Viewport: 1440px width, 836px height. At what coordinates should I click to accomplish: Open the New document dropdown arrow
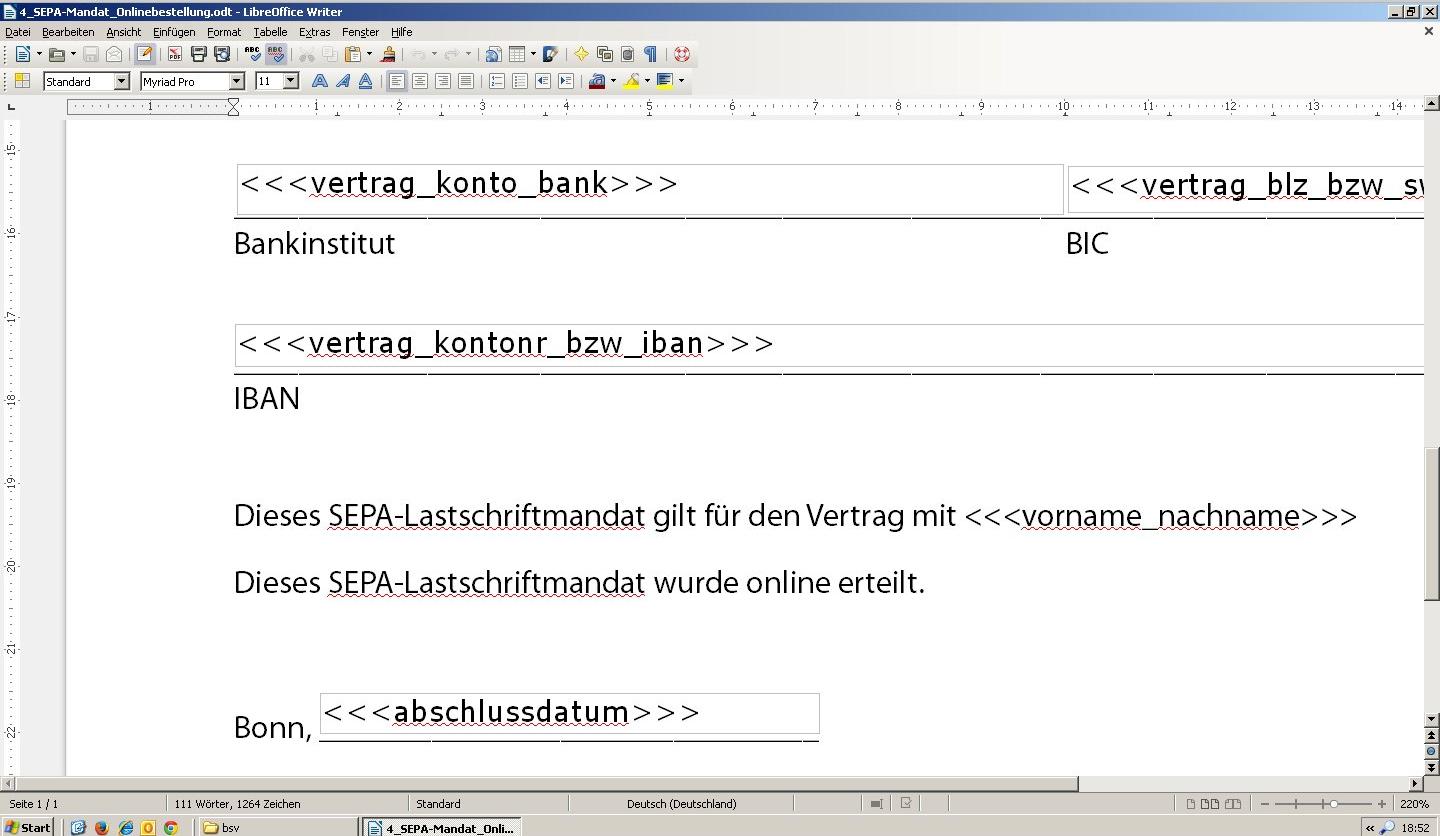pyautogui.click(x=39, y=54)
